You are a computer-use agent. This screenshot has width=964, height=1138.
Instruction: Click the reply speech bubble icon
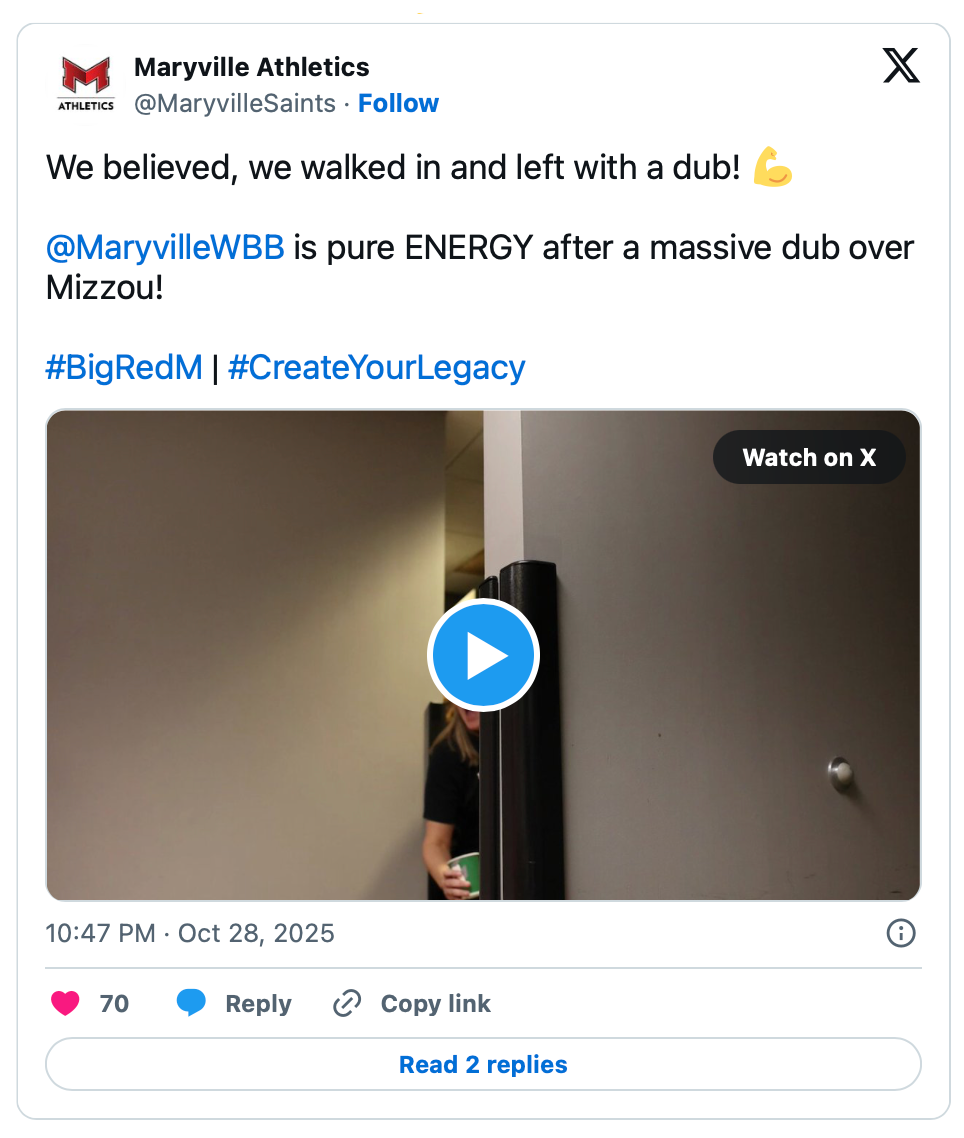point(191,1003)
